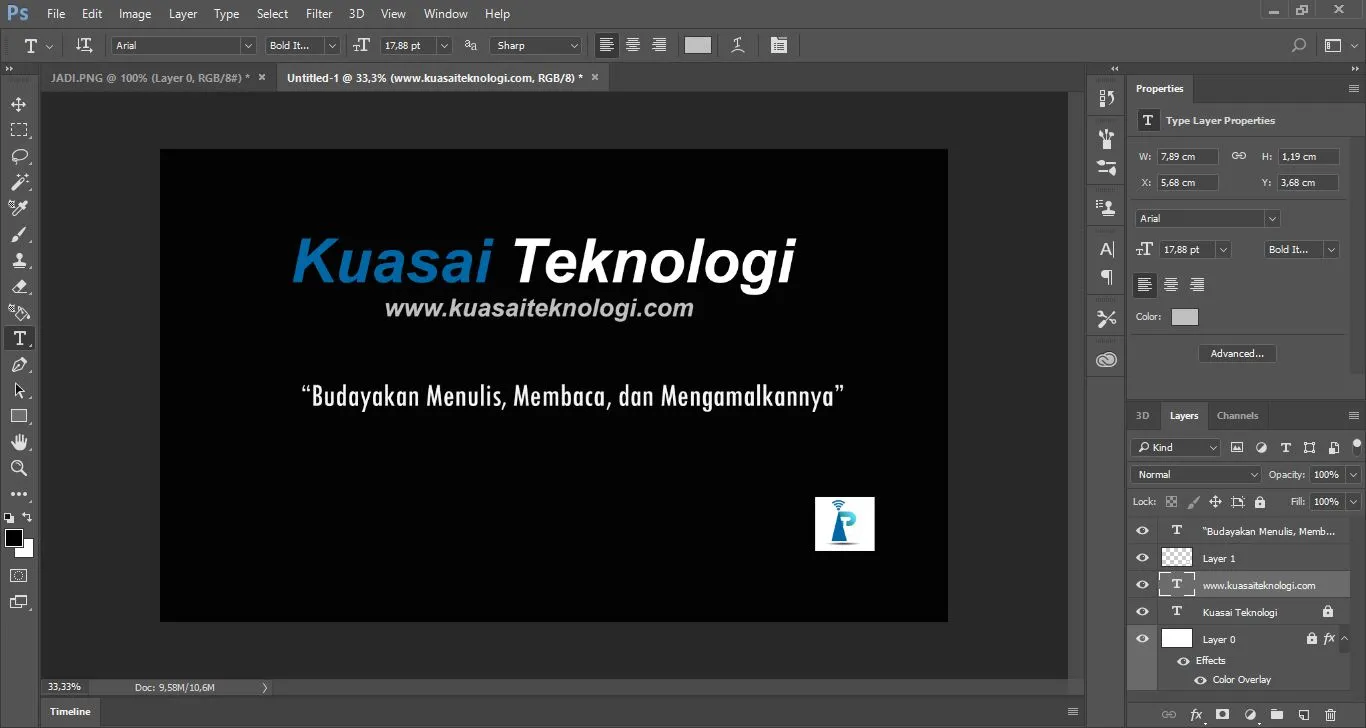
Task: Toggle visibility of Layer 1
Action: tap(1141, 558)
